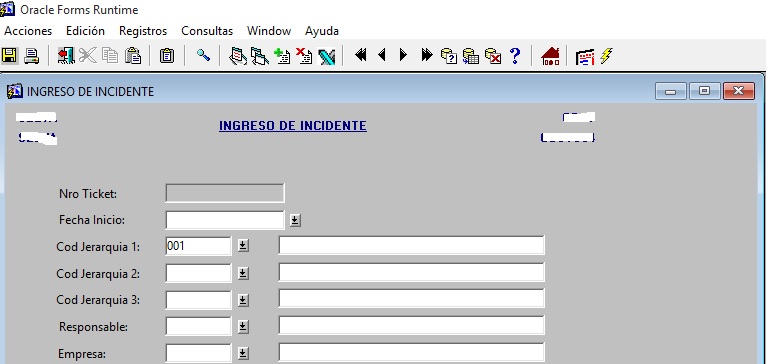Maximize the INGRESO DE INCIDENTE window
This screenshot has height=364, width=766.
(x=704, y=91)
